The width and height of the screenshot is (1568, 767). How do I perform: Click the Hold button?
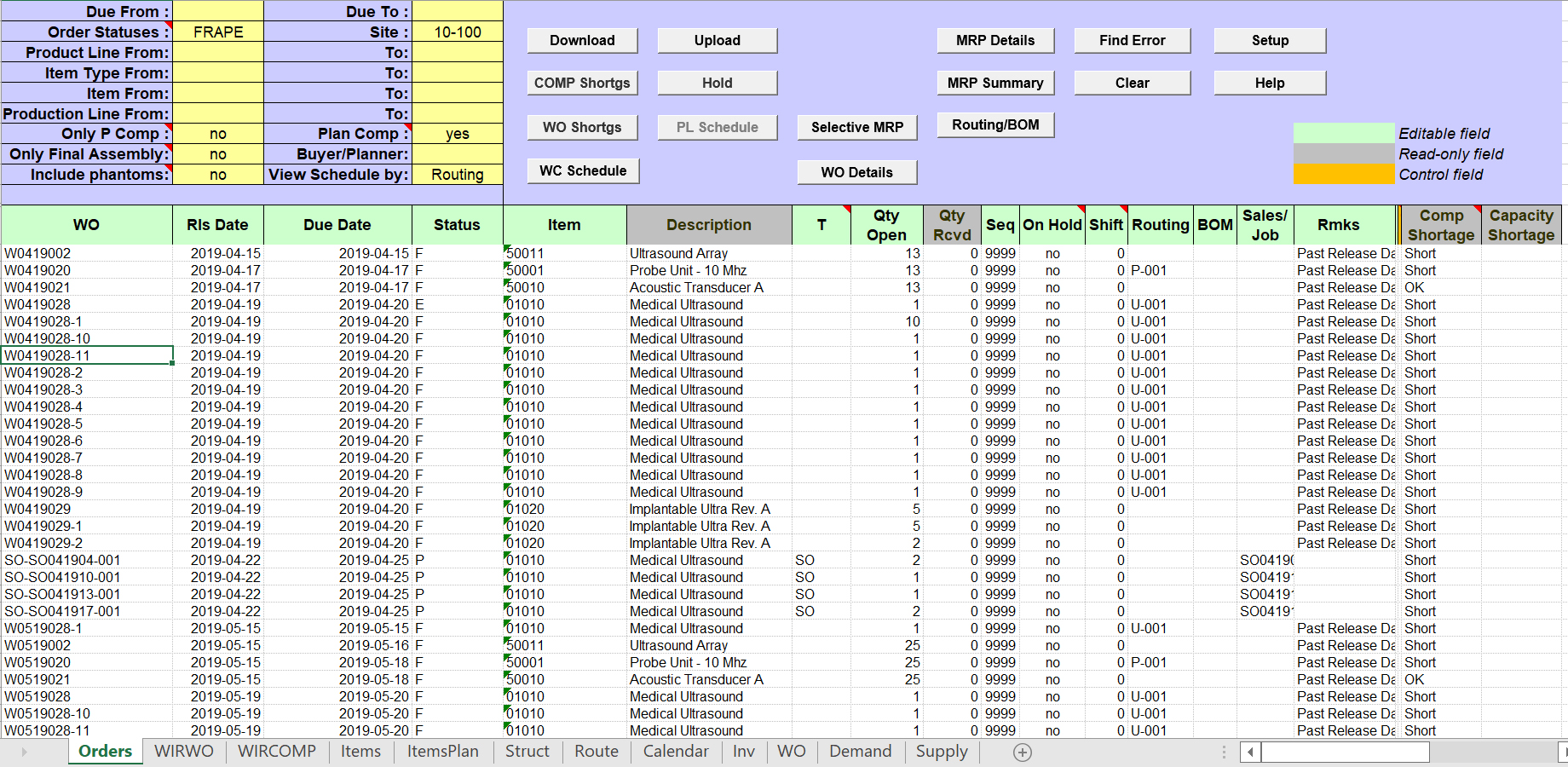click(x=717, y=83)
